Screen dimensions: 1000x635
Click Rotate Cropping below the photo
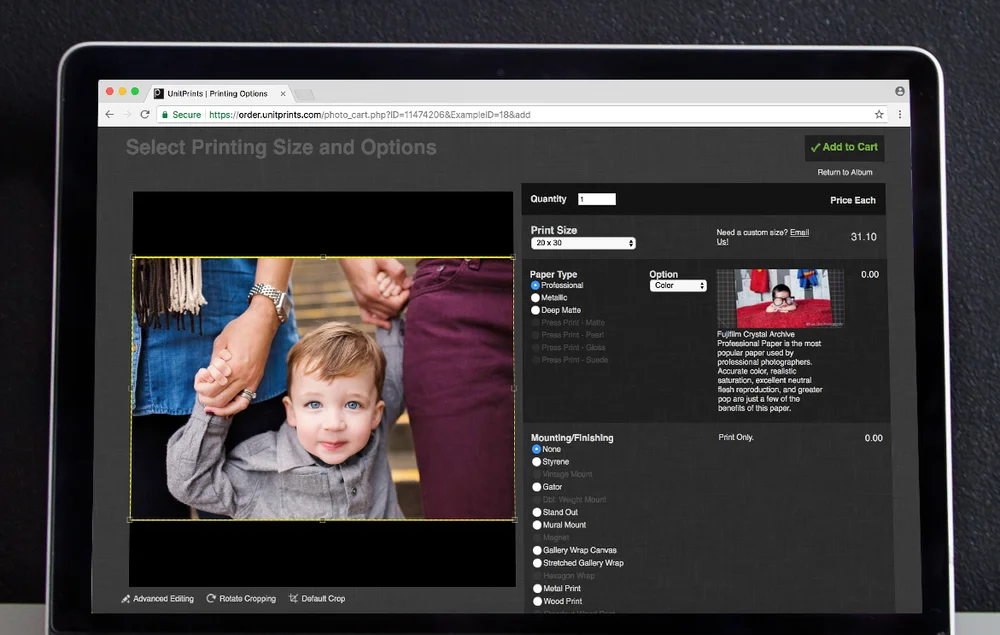[x=241, y=599]
